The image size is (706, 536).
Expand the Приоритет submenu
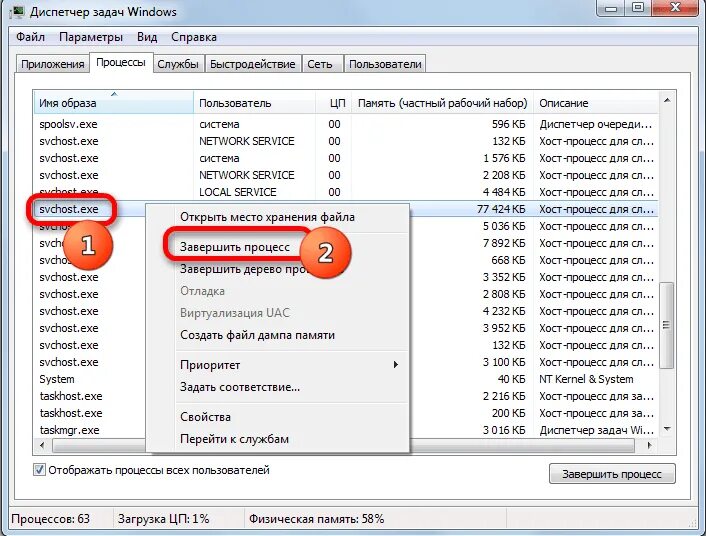[x=288, y=365]
